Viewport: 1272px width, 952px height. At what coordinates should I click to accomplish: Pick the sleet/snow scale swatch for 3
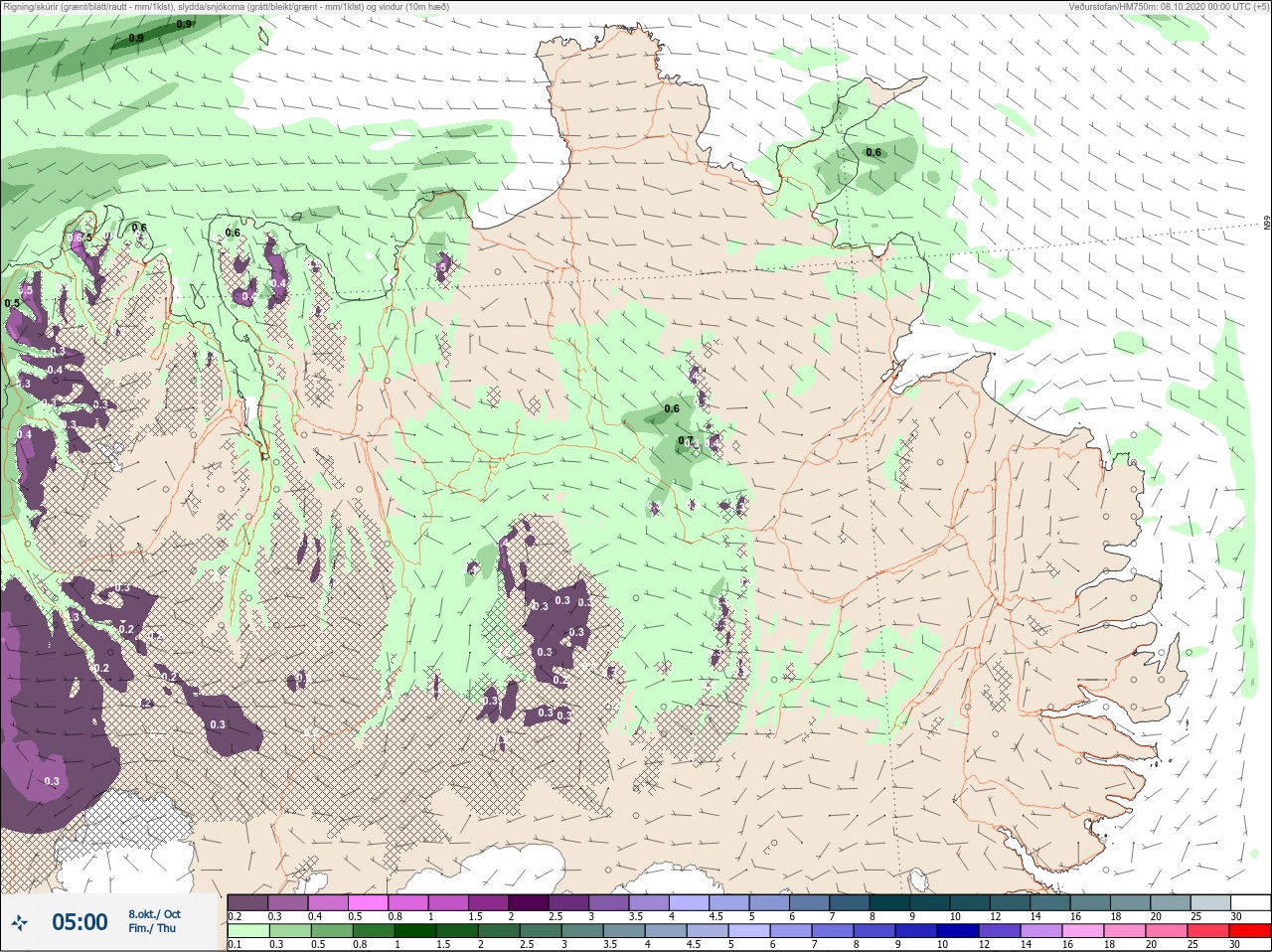[x=609, y=902]
